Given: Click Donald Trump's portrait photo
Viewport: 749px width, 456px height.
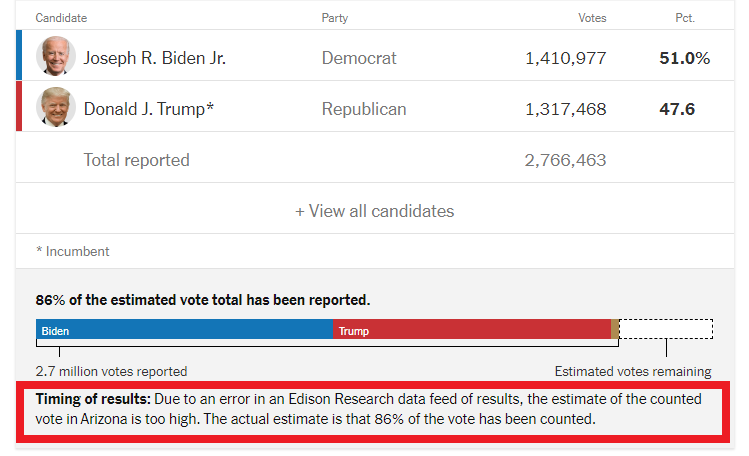Looking at the screenshot, I should tap(56, 107).
